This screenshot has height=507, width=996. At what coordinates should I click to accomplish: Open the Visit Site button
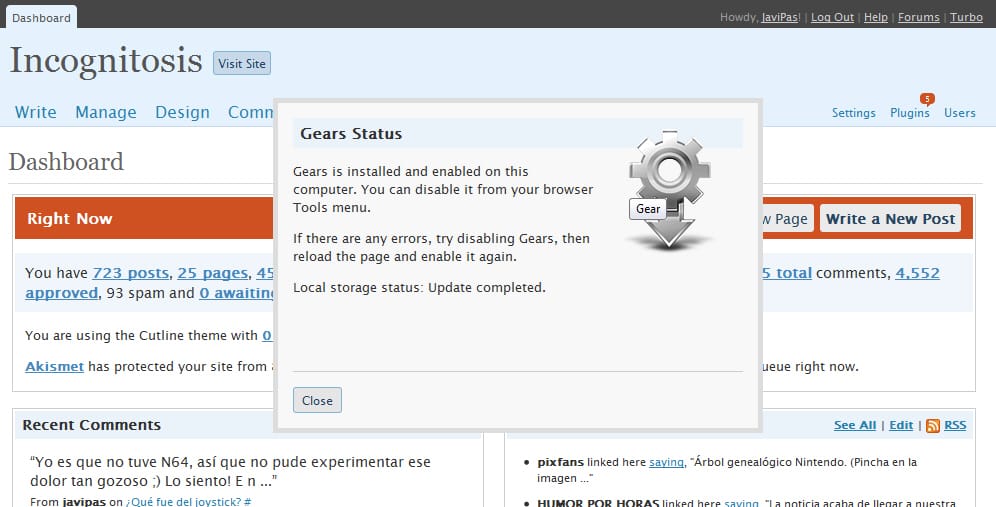(242, 63)
